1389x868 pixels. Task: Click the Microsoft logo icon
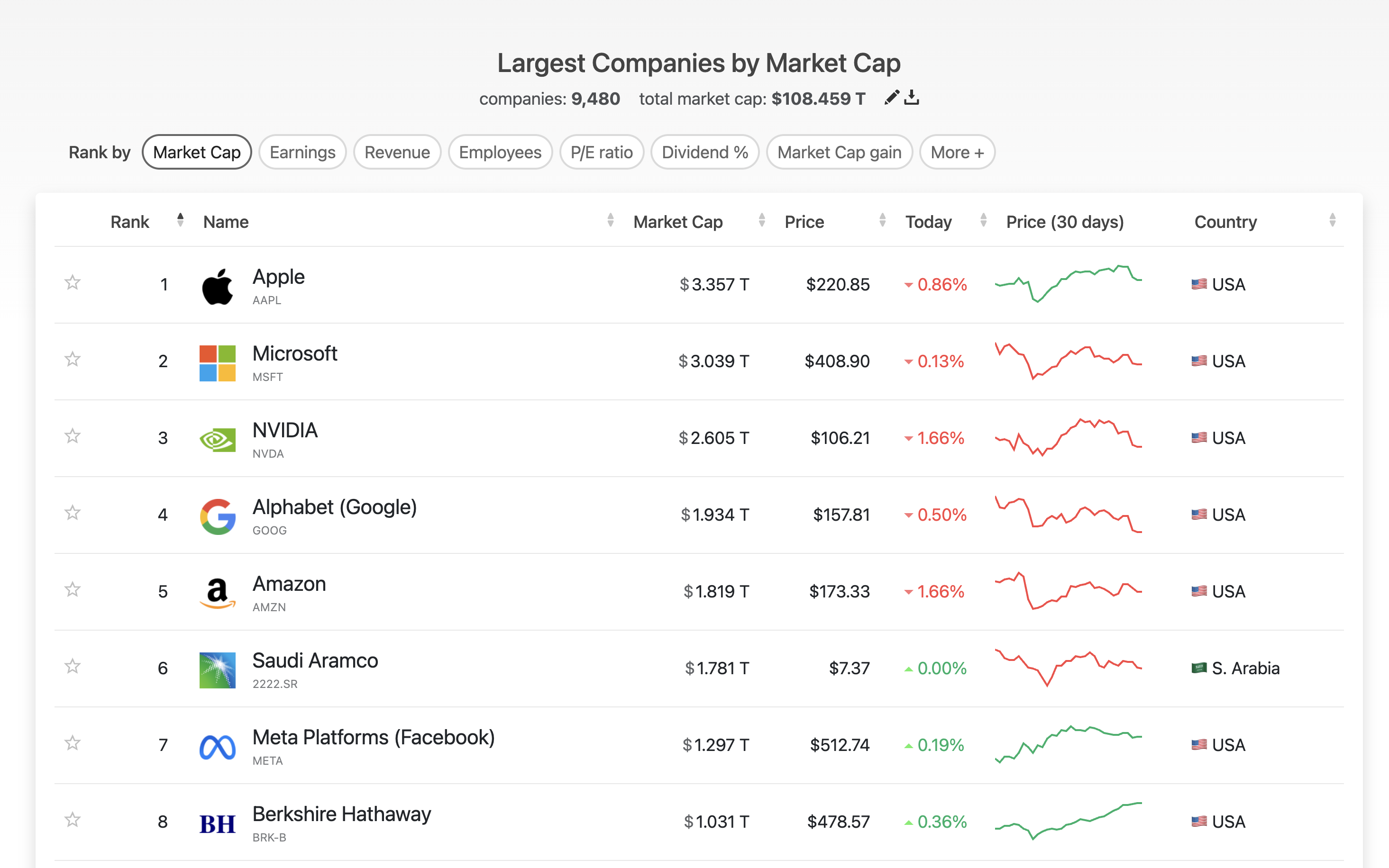coord(217,363)
